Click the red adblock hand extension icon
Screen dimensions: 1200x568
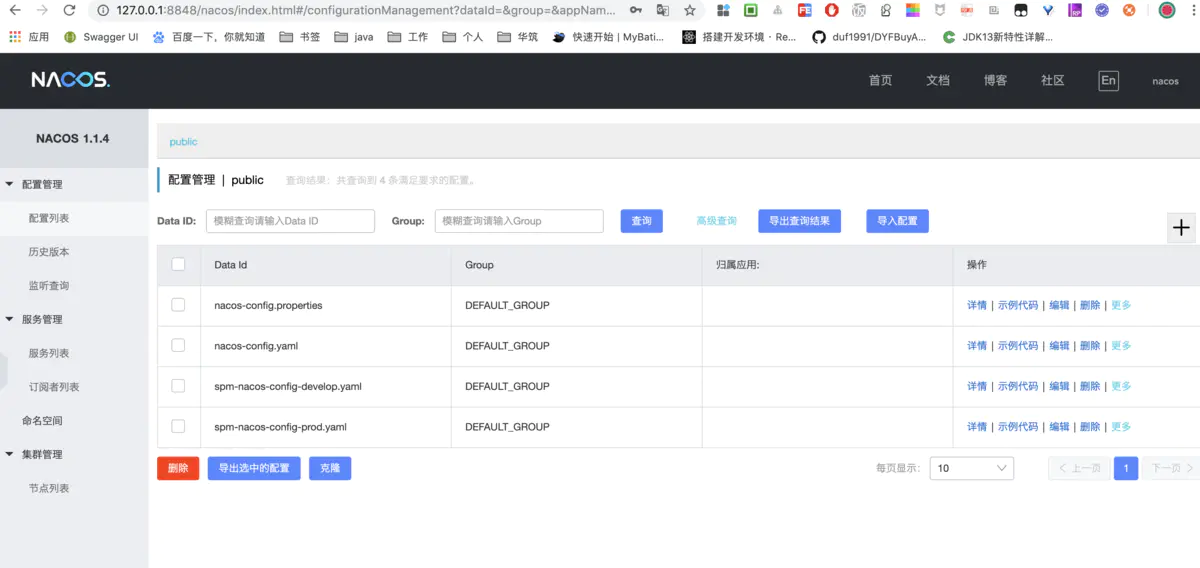click(832, 10)
